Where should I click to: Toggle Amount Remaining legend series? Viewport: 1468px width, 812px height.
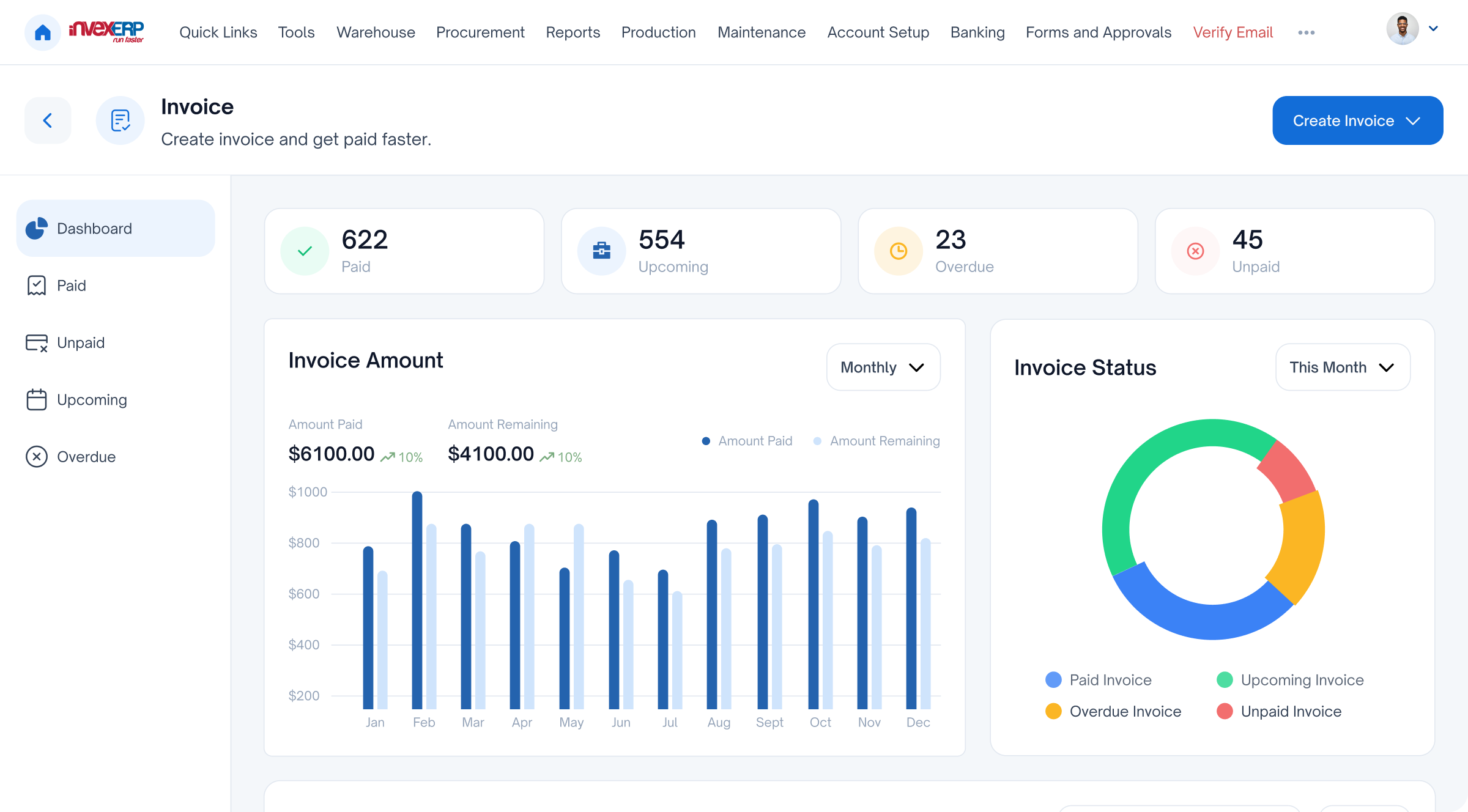tap(877, 441)
